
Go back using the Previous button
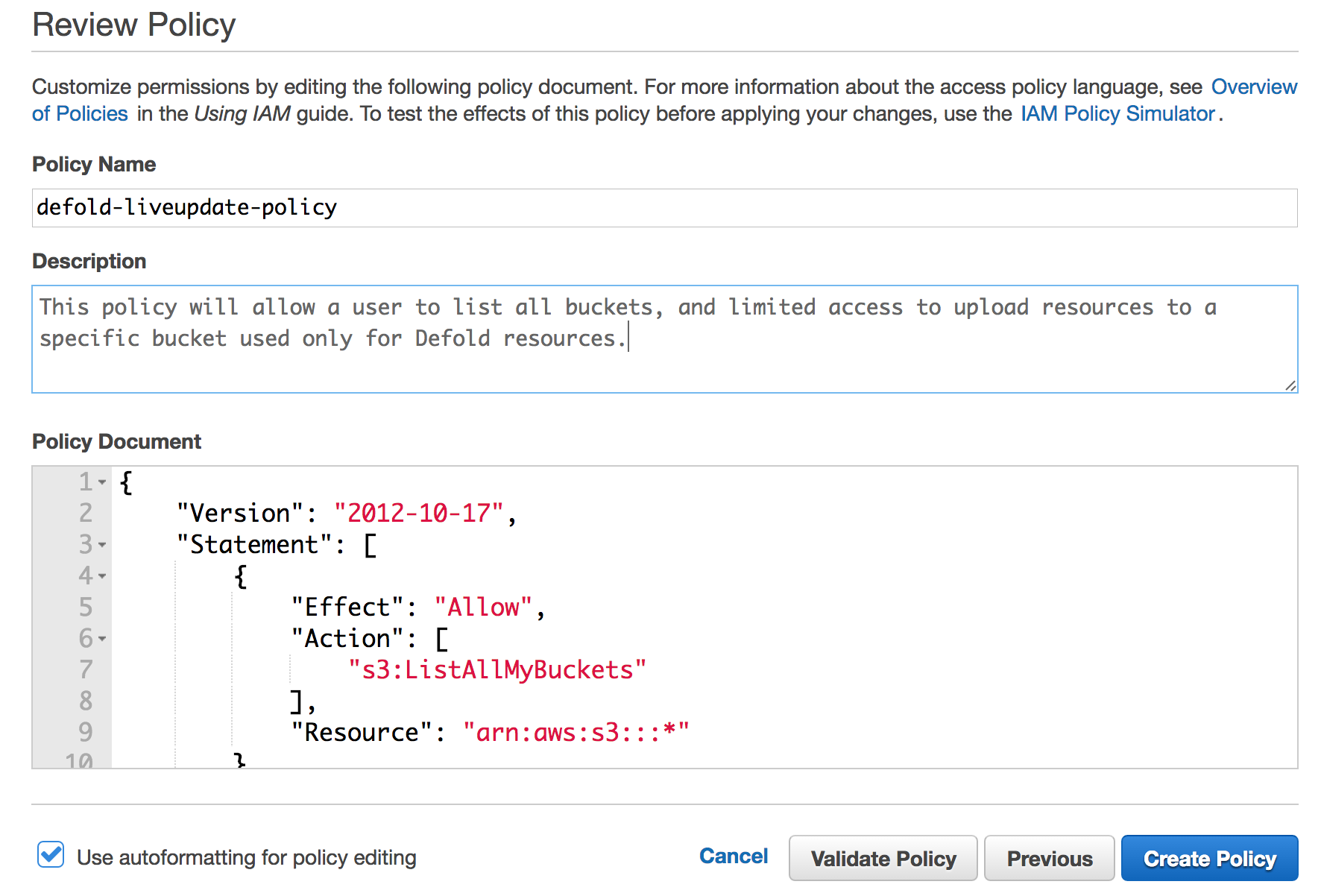coord(1049,858)
